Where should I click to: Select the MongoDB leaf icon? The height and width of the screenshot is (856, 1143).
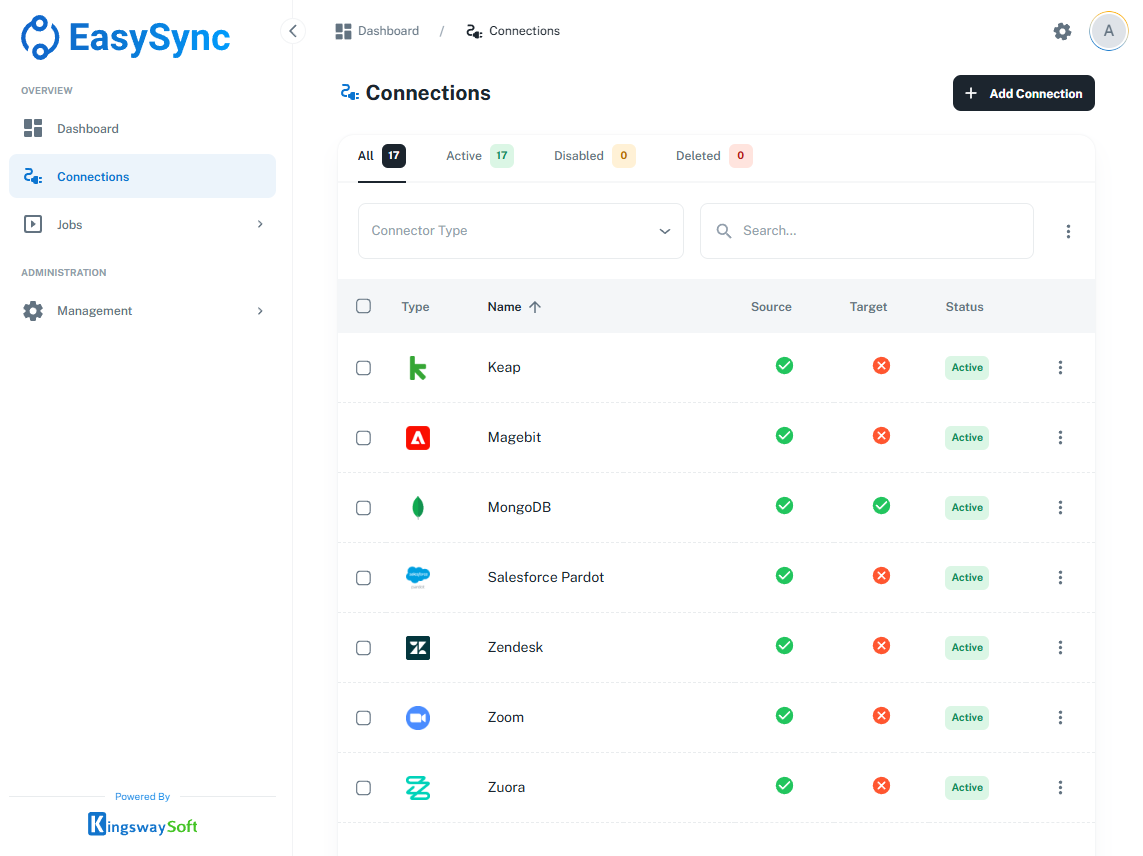coord(417,507)
